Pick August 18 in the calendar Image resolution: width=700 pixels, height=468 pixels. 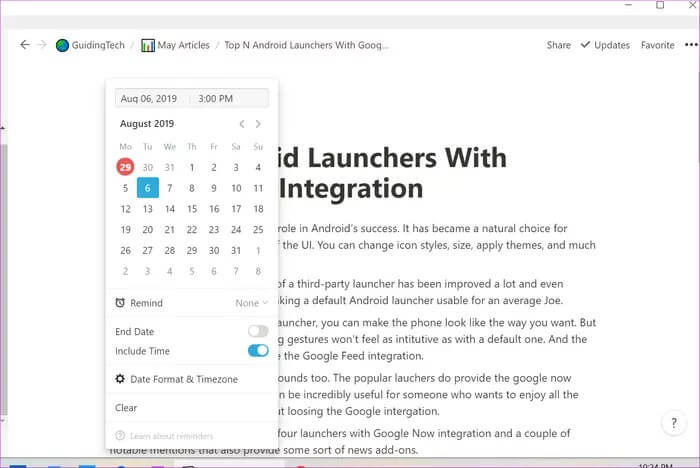coord(258,209)
